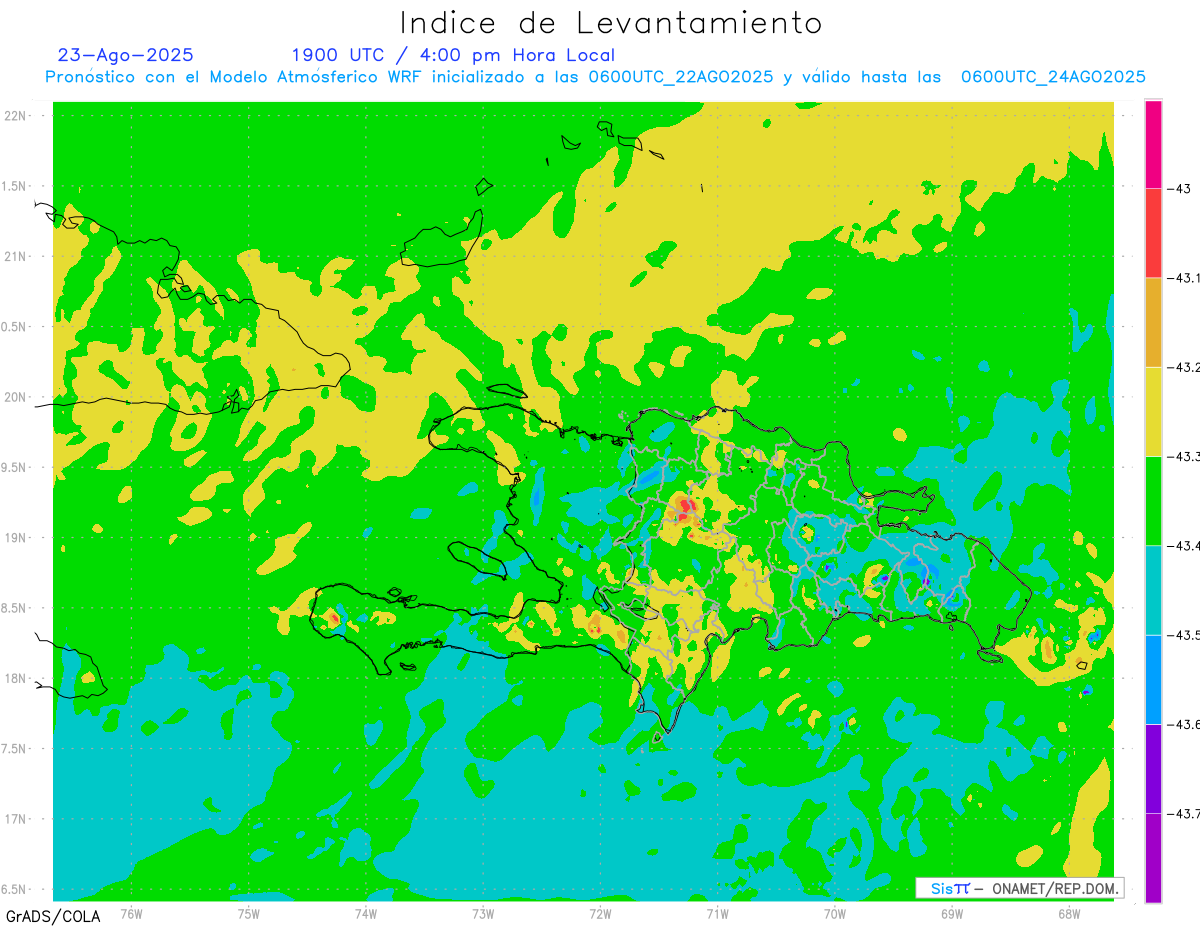This screenshot has width=1200, height=927.
Task: Click the "-43.3" color scale label
Action: click(1183, 456)
